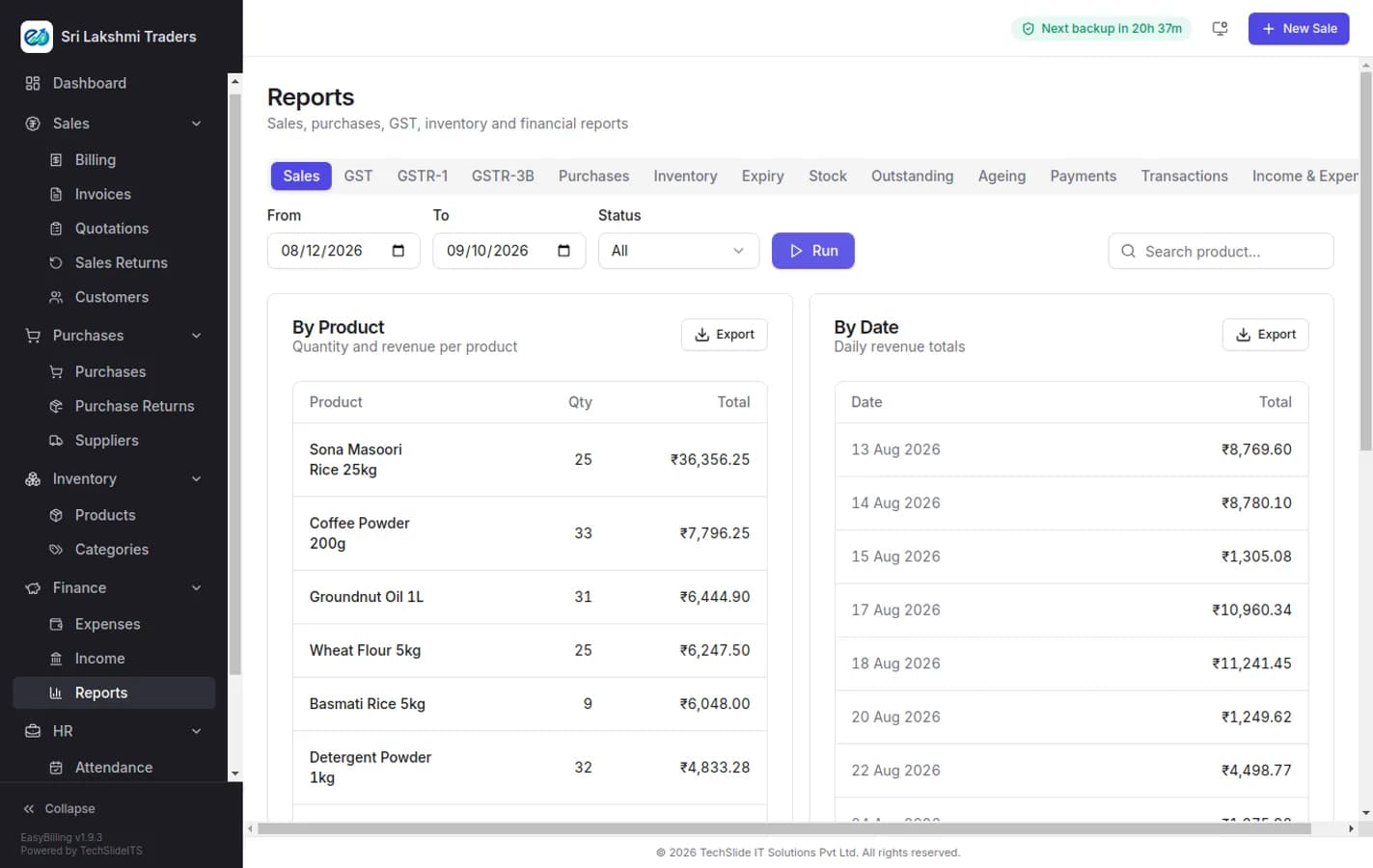
Task: Click the monitor notification icon in top bar
Action: tap(1220, 29)
